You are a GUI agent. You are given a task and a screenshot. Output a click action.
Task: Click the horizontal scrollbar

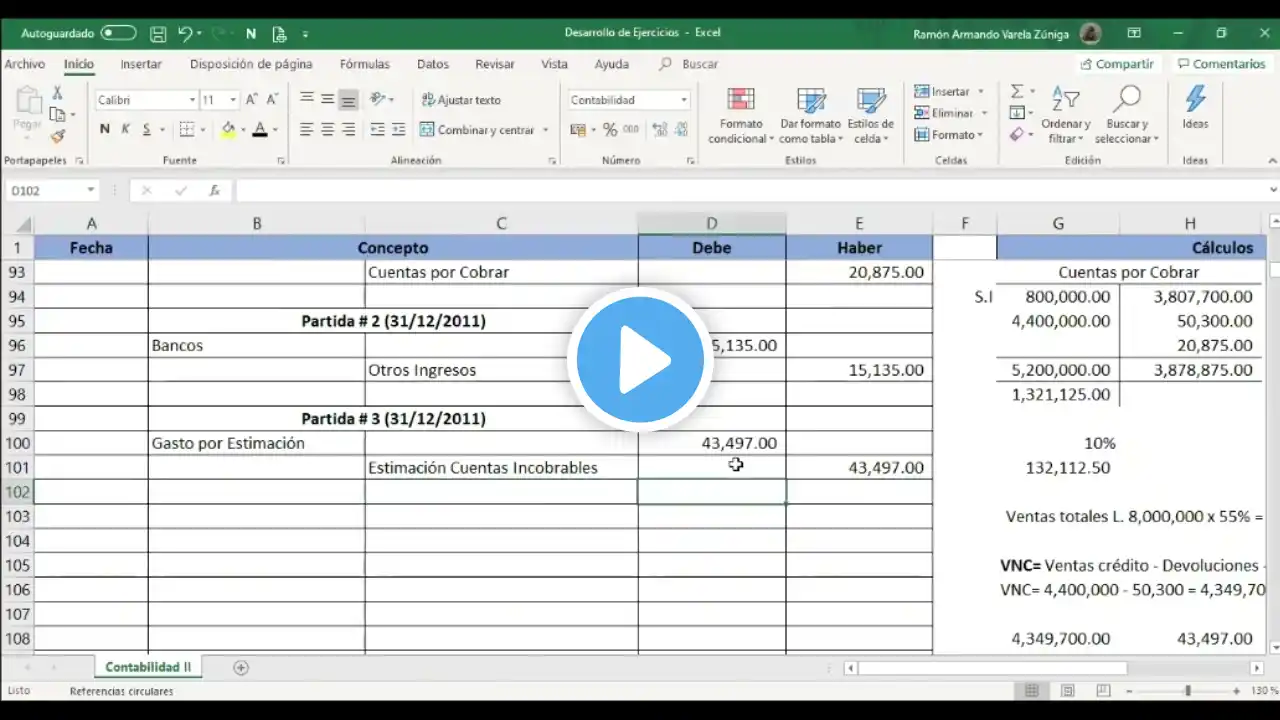coord(992,668)
